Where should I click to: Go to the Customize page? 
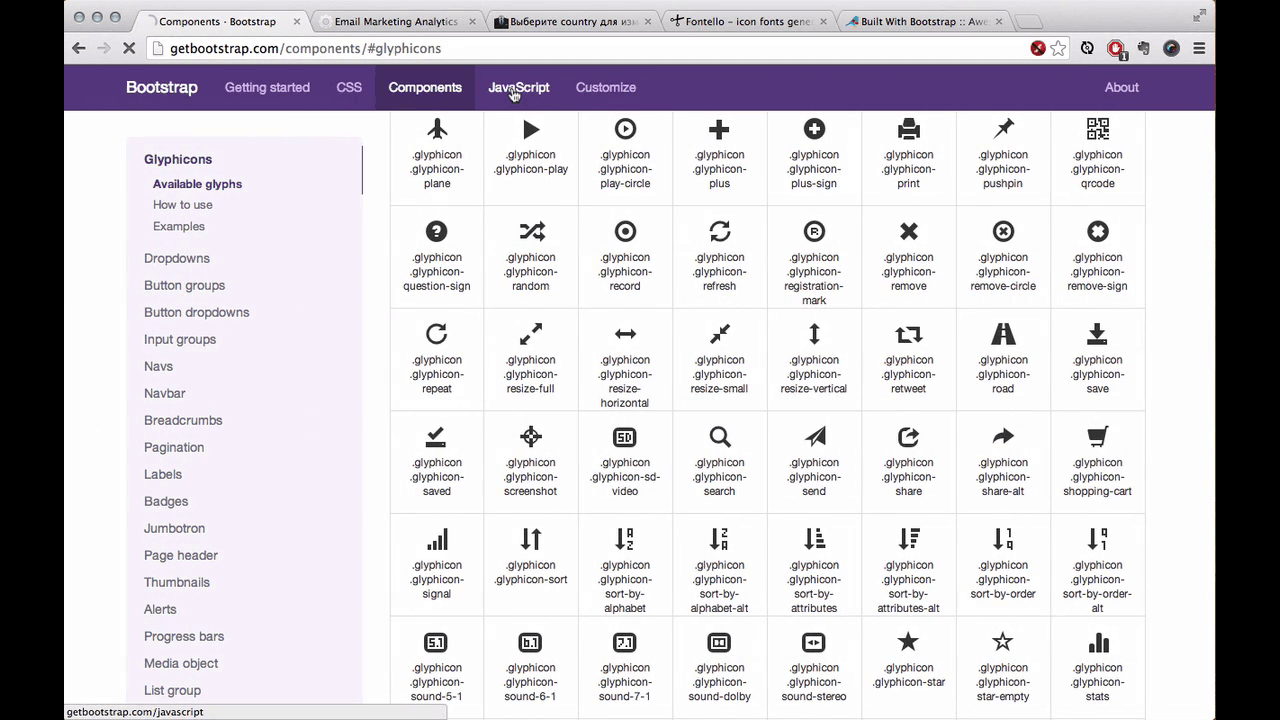click(x=606, y=87)
